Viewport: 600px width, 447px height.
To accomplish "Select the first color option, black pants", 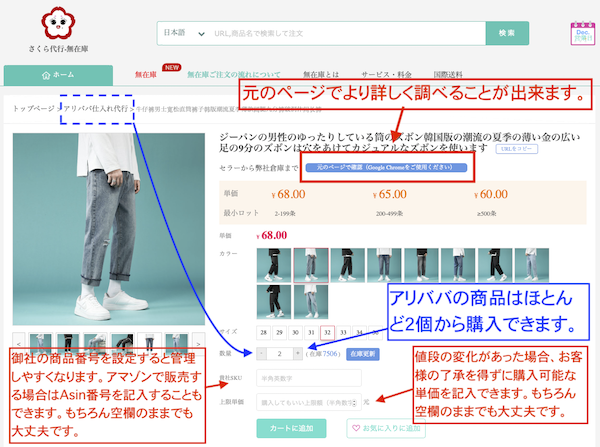I will 274,265.
